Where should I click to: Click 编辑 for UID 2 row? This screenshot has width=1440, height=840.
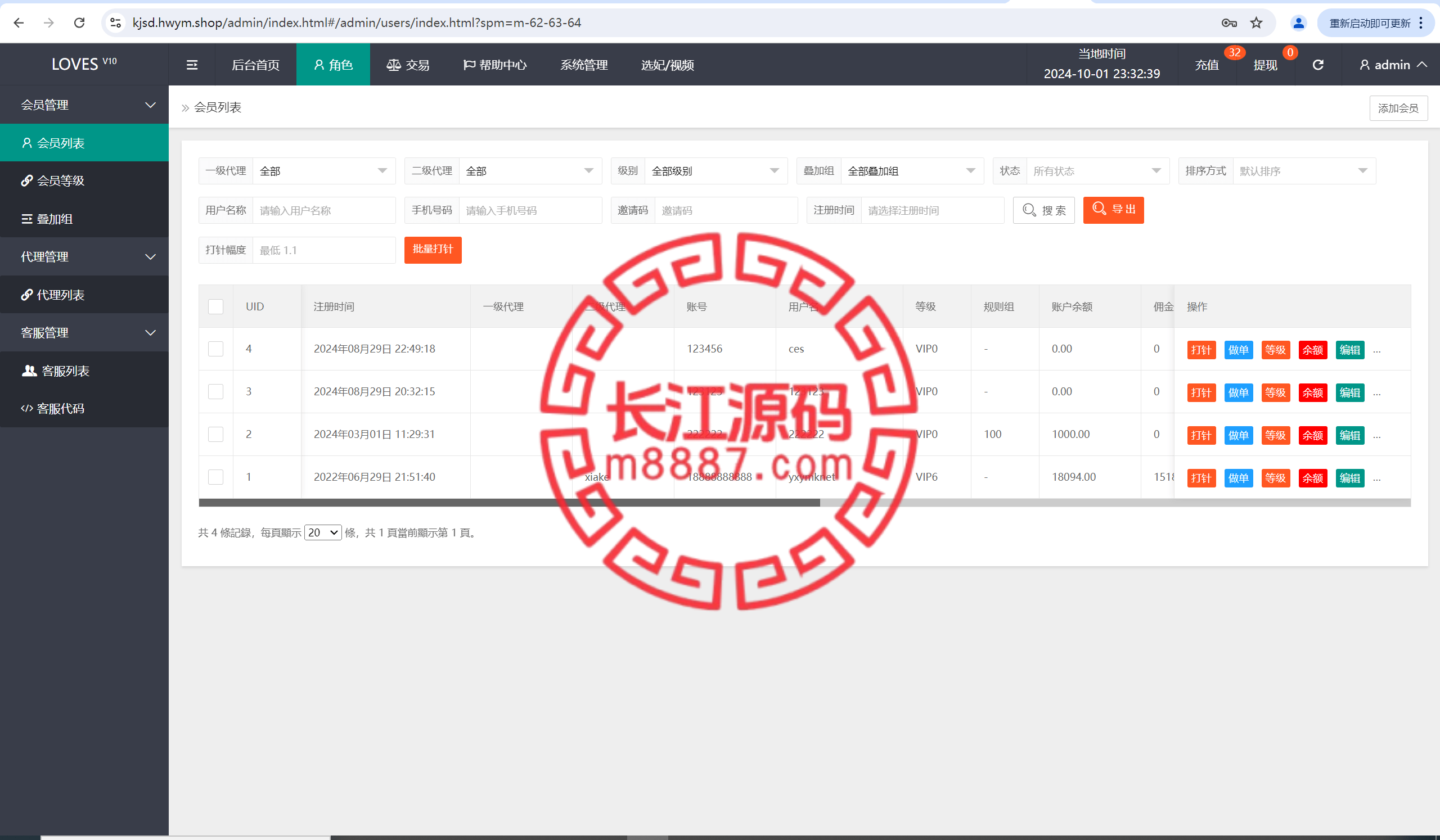click(x=1349, y=436)
